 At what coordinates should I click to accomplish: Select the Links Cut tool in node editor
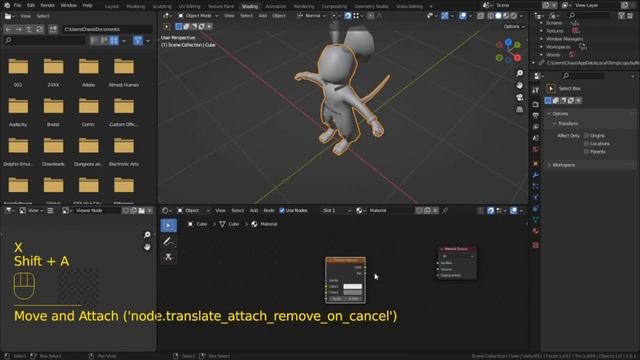click(169, 257)
